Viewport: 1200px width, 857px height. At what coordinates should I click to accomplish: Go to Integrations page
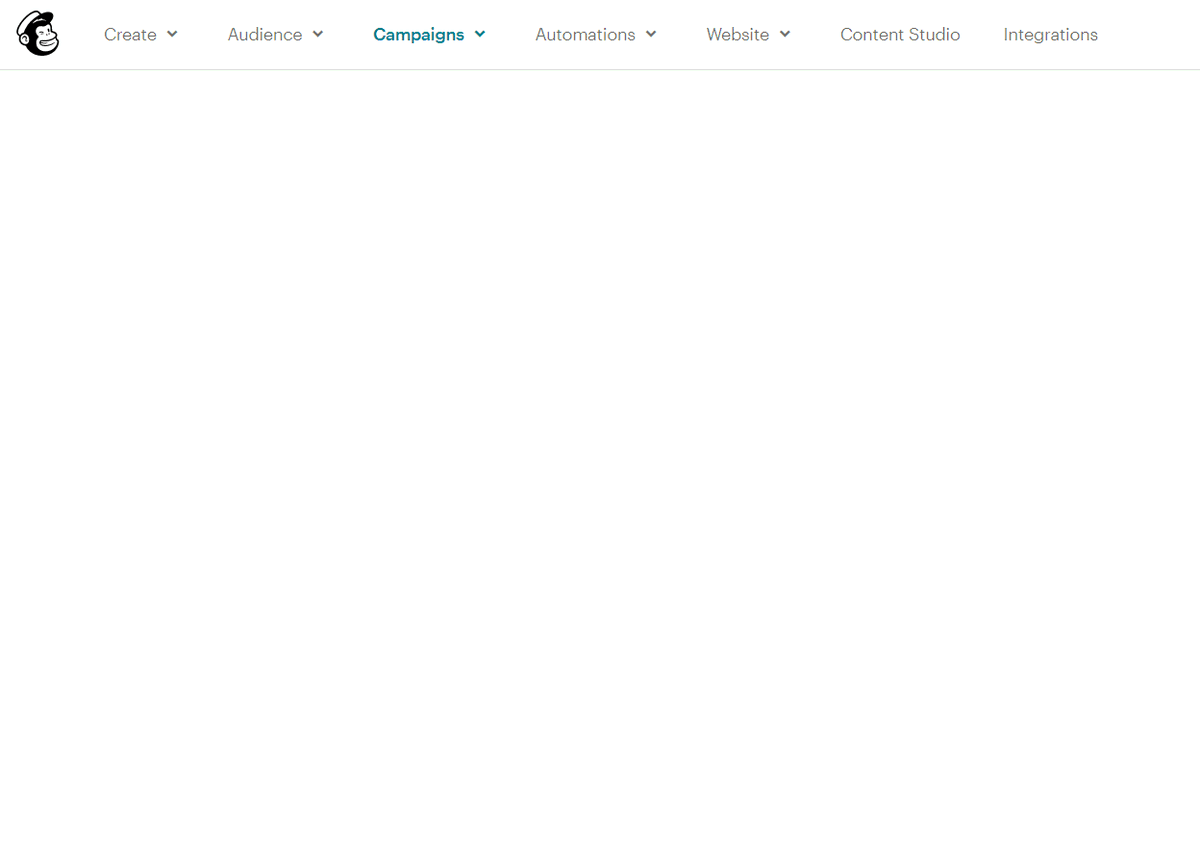coord(1050,34)
